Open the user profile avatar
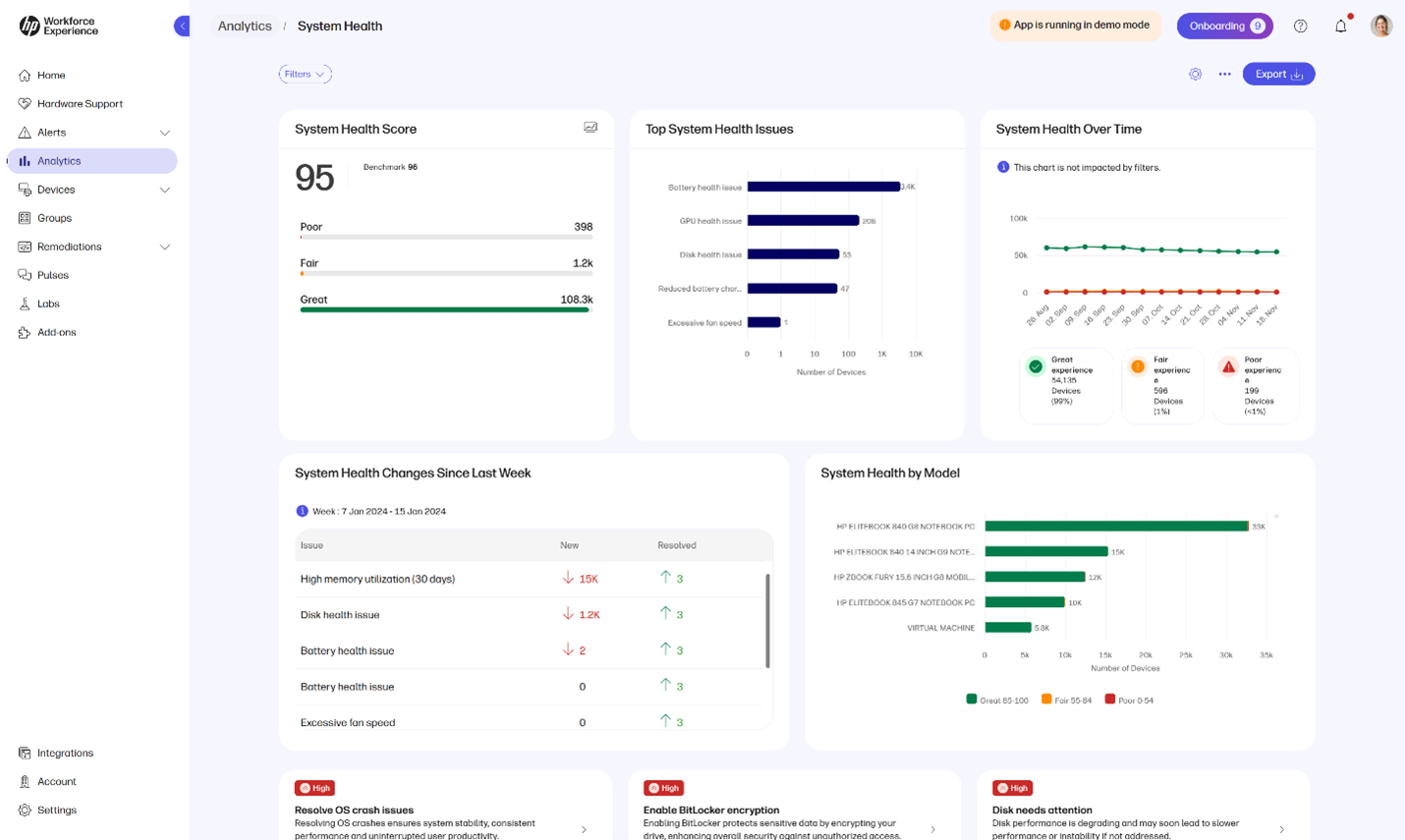 coord(1380,27)
